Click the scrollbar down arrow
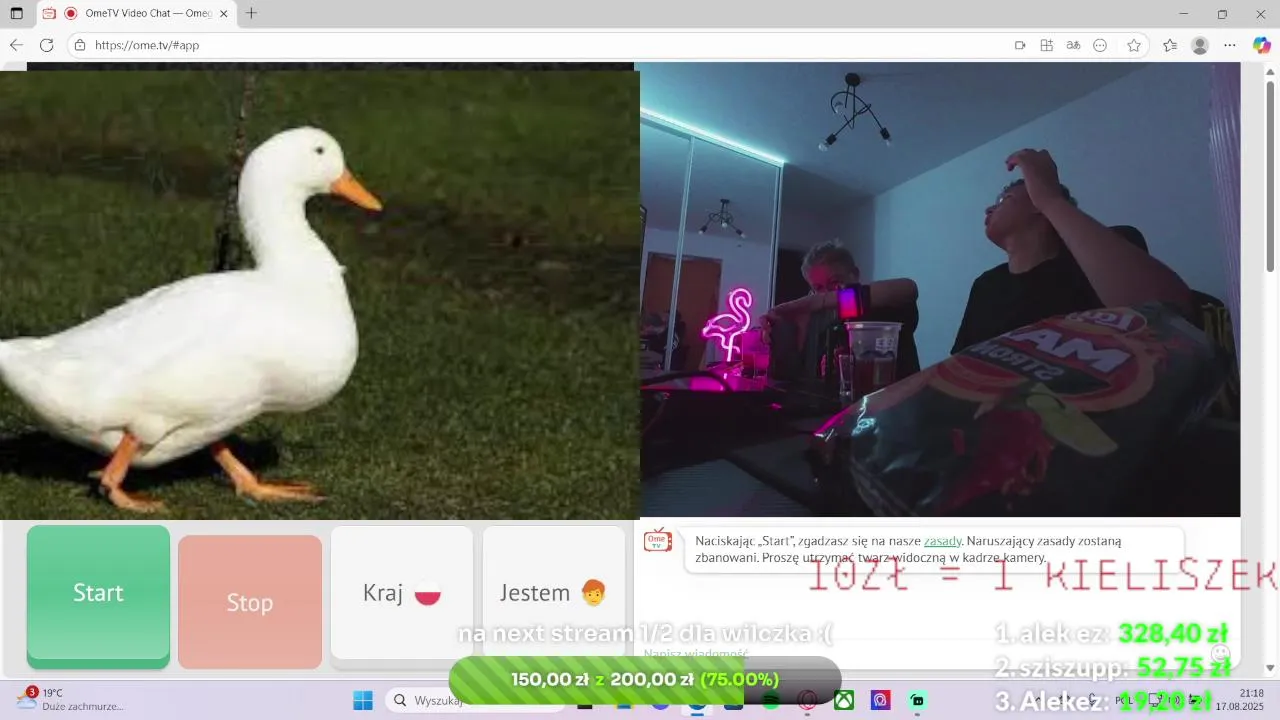This screenshot has height=720, width=1280. 1270,668
